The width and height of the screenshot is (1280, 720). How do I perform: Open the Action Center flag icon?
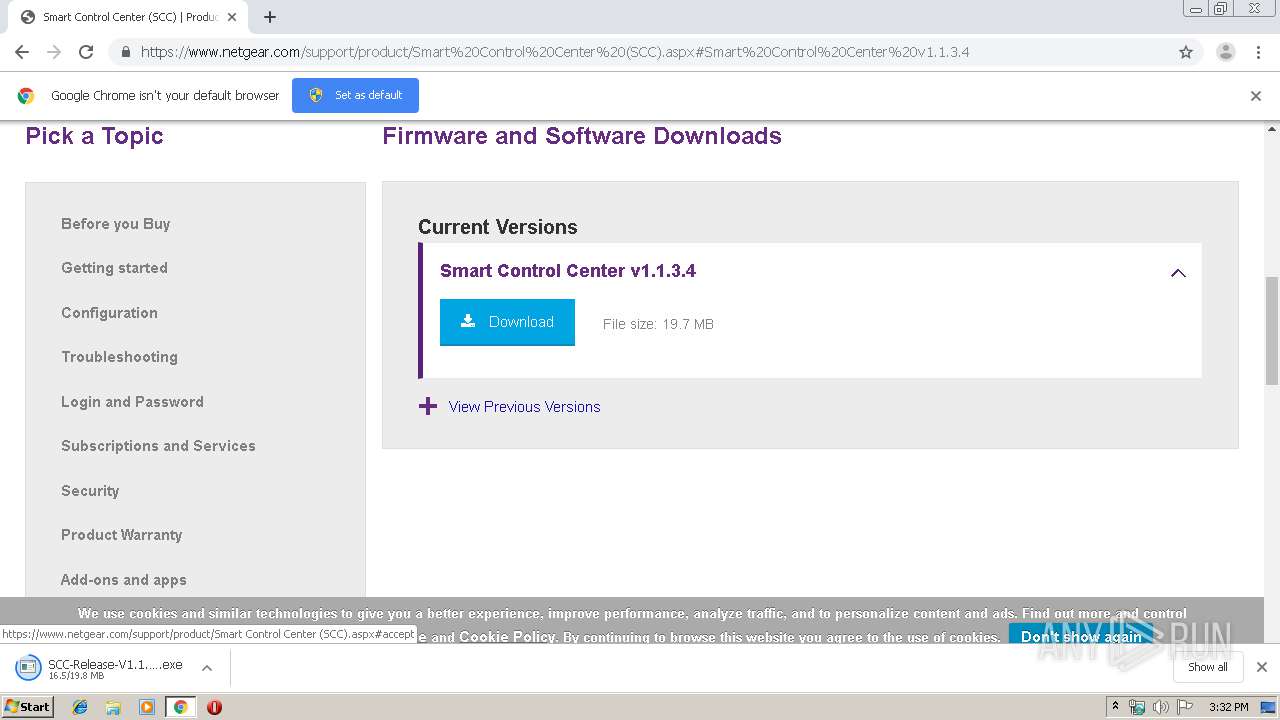1185,707
